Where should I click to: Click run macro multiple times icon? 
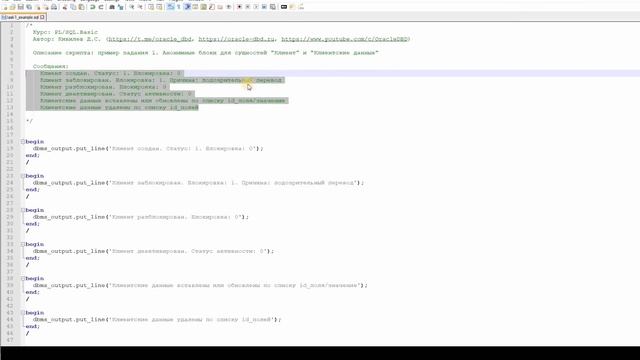click(x=264, y=7)
